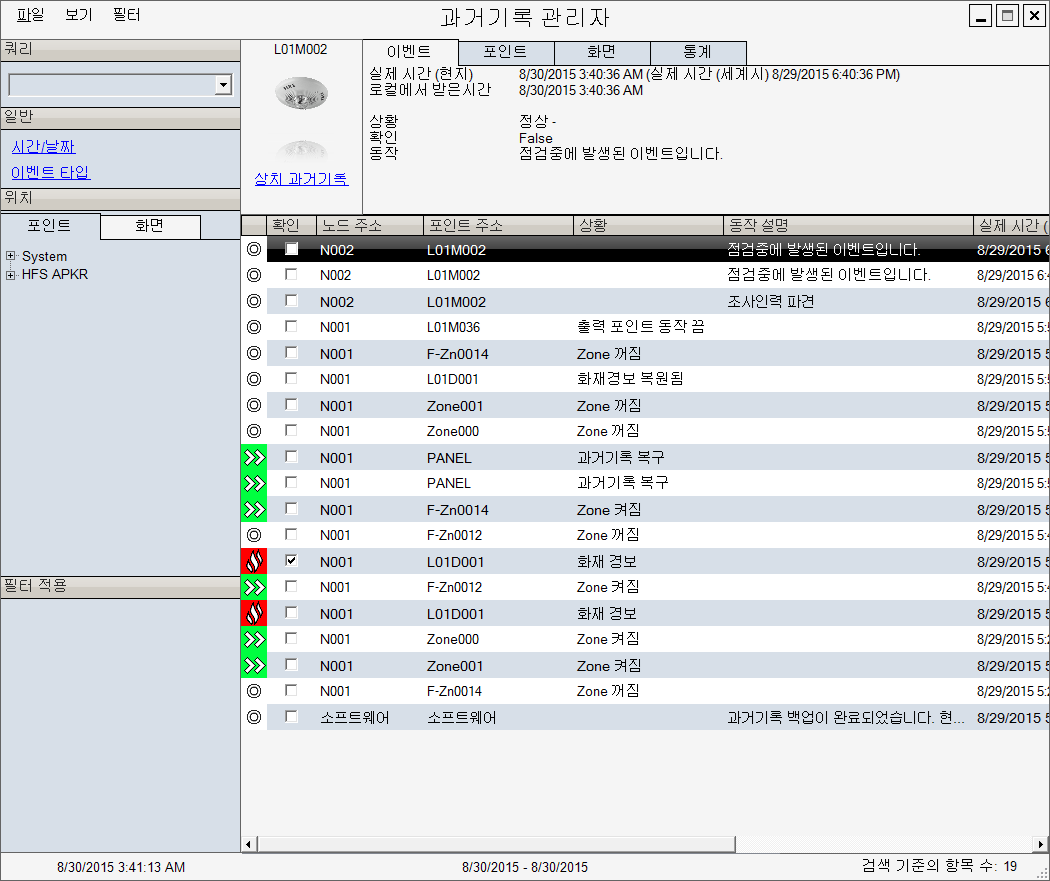Image resolution: width=1050 pixels, height=881 pixels.
Task: Expand the System tree node
Action: tap(11, 256)
